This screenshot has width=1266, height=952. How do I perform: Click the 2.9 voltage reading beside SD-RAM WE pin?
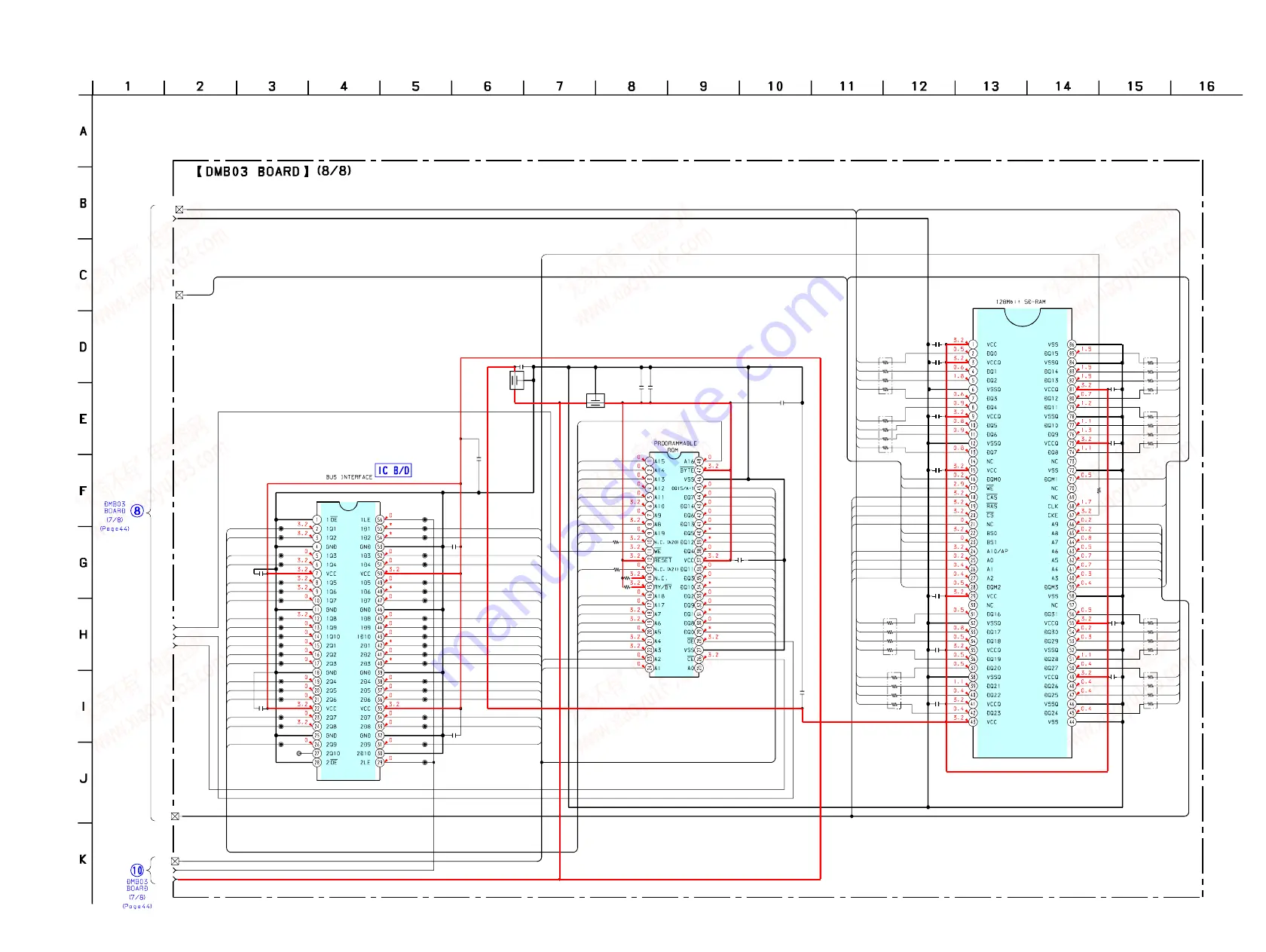[x=959, y=485]
